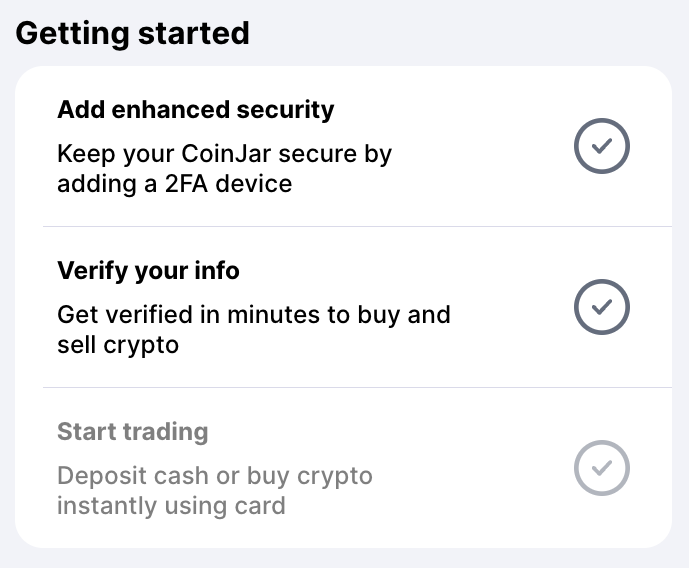Click the 'adding a 2FA device' text line
The width and height of the screenshot is (689, 568).
[174, 184]
